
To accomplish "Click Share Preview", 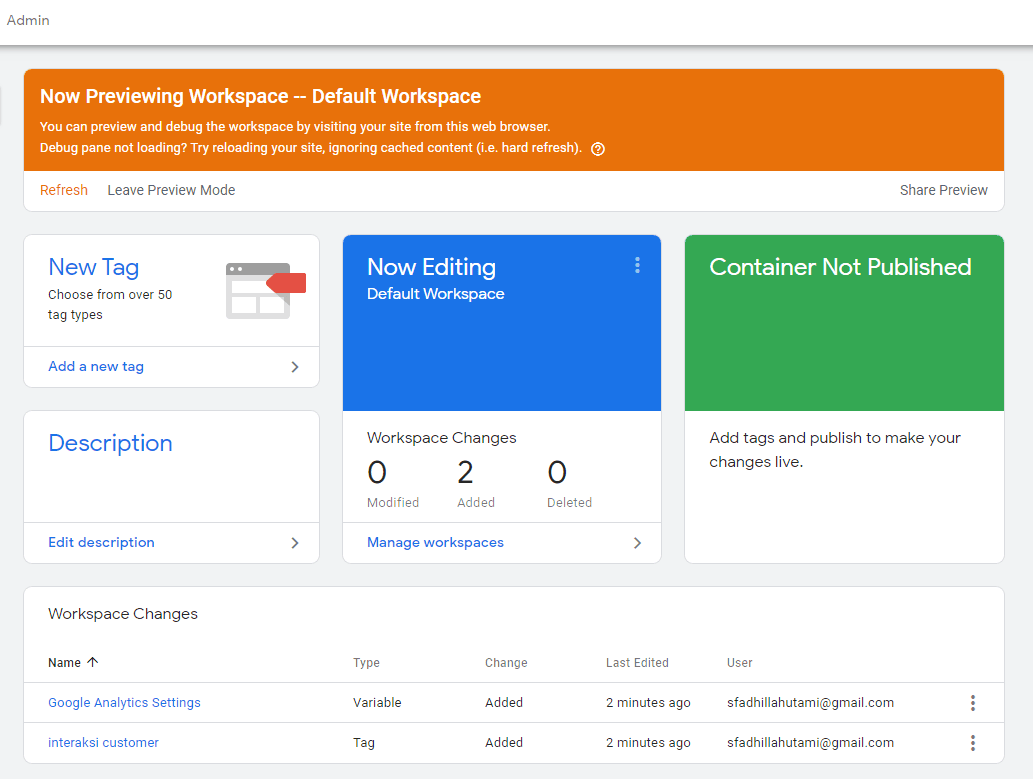I will coord(943,190).
